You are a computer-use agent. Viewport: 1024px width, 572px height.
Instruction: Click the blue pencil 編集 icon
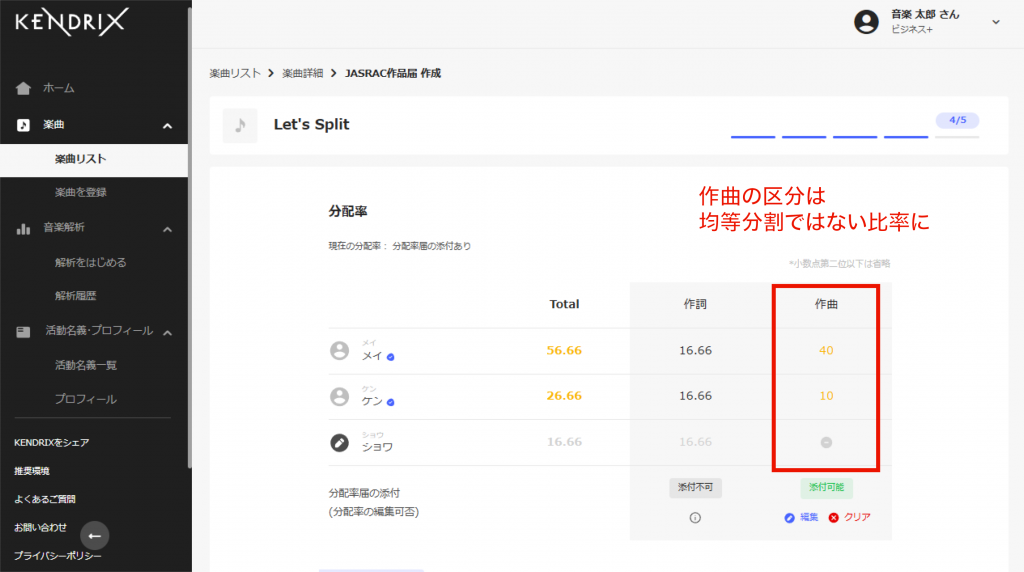click(789, 518)
